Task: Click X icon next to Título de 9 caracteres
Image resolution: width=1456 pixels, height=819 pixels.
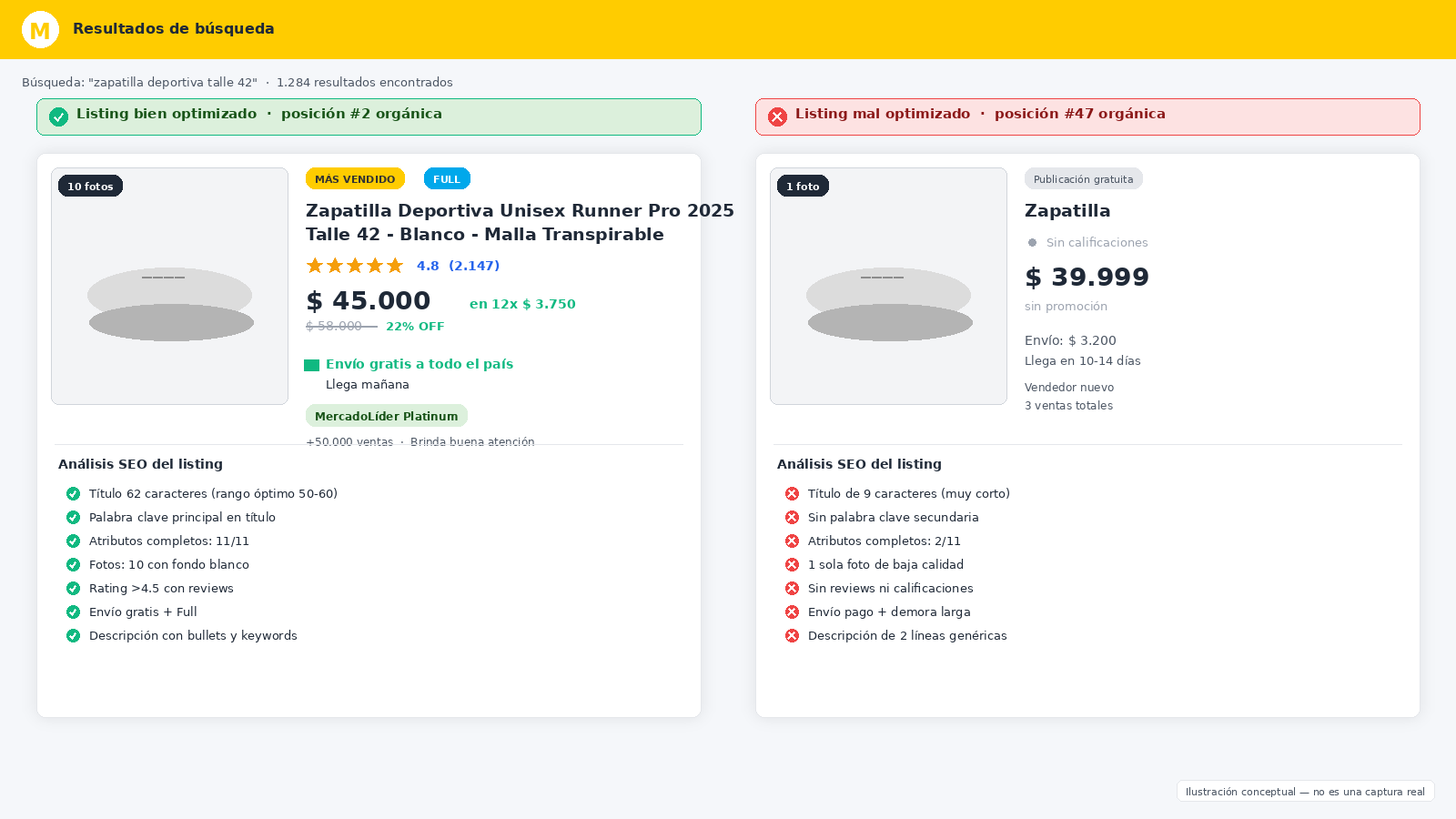Action: pos(792,493)
